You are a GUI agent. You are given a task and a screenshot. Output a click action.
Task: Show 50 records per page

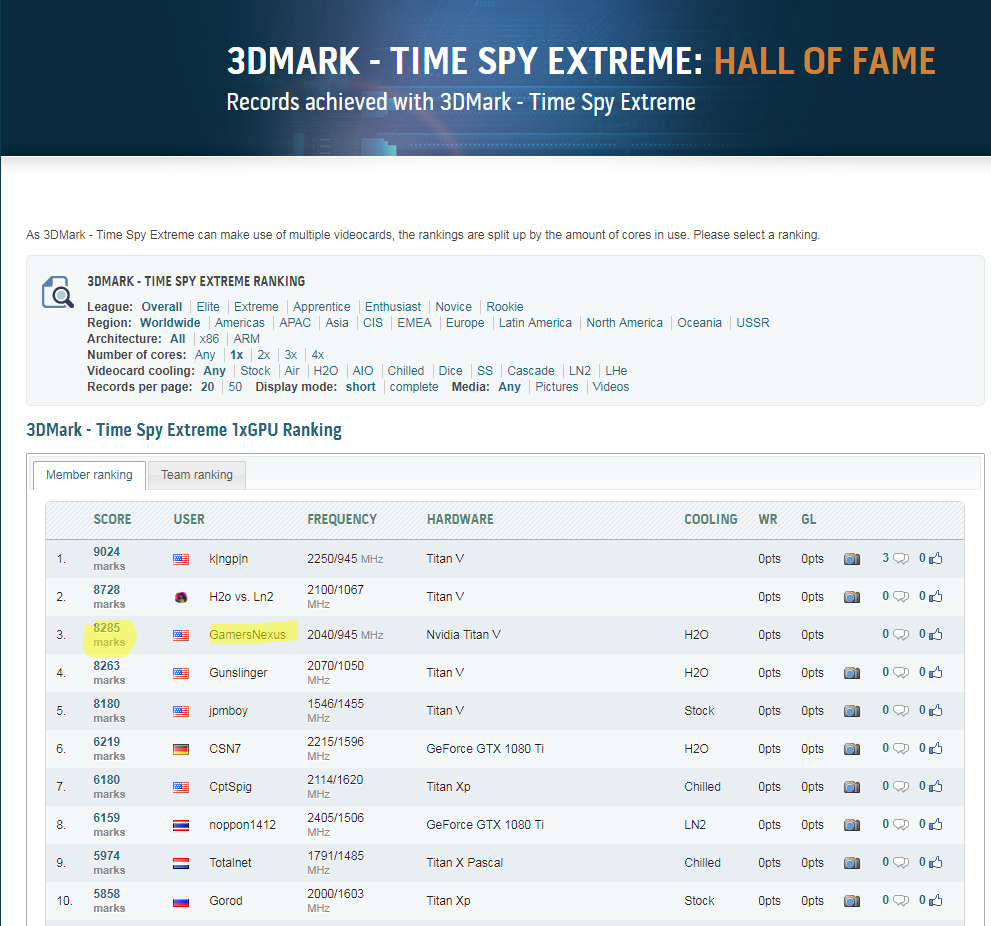coord(235,387)
